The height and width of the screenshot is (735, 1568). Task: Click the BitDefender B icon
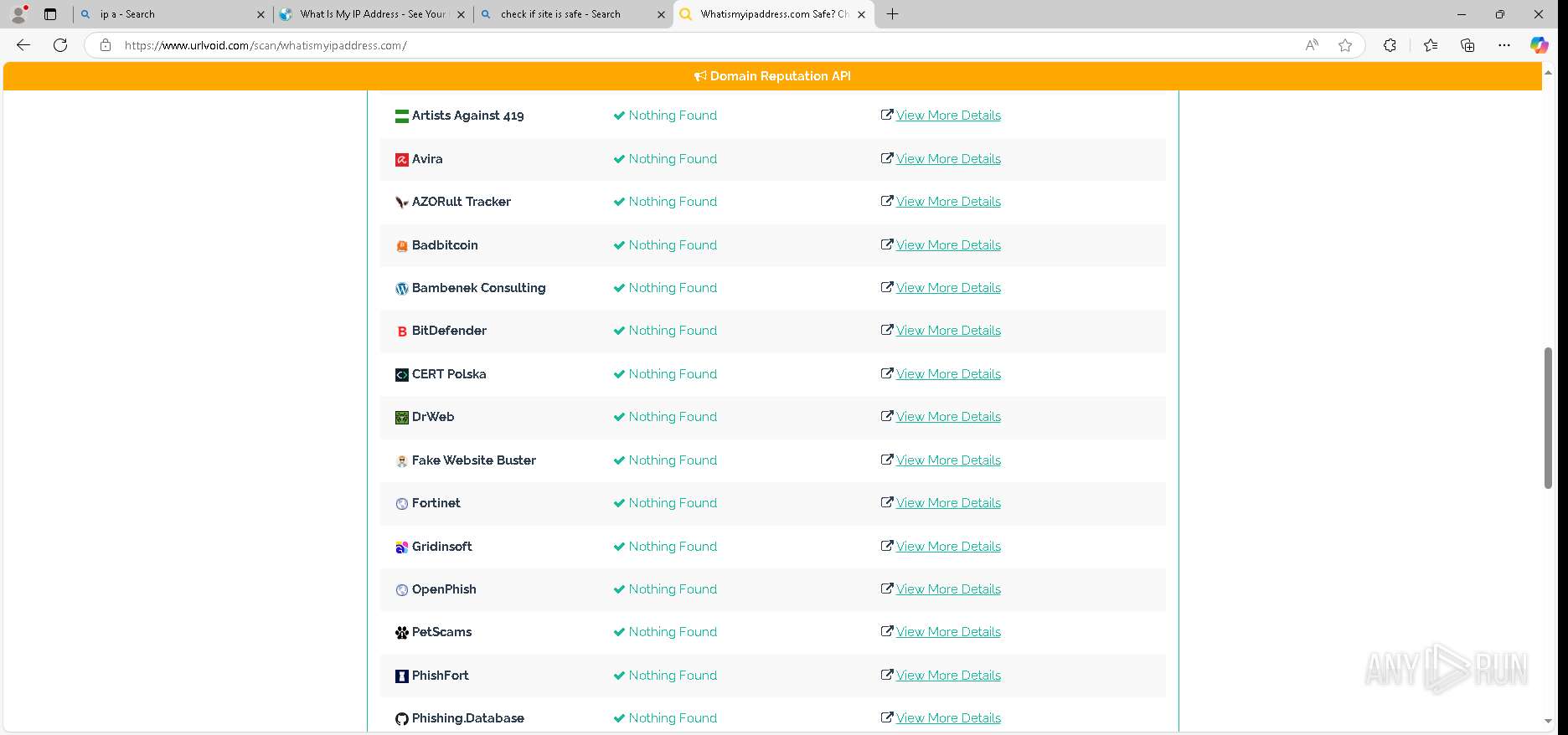(x=402, y=332)
